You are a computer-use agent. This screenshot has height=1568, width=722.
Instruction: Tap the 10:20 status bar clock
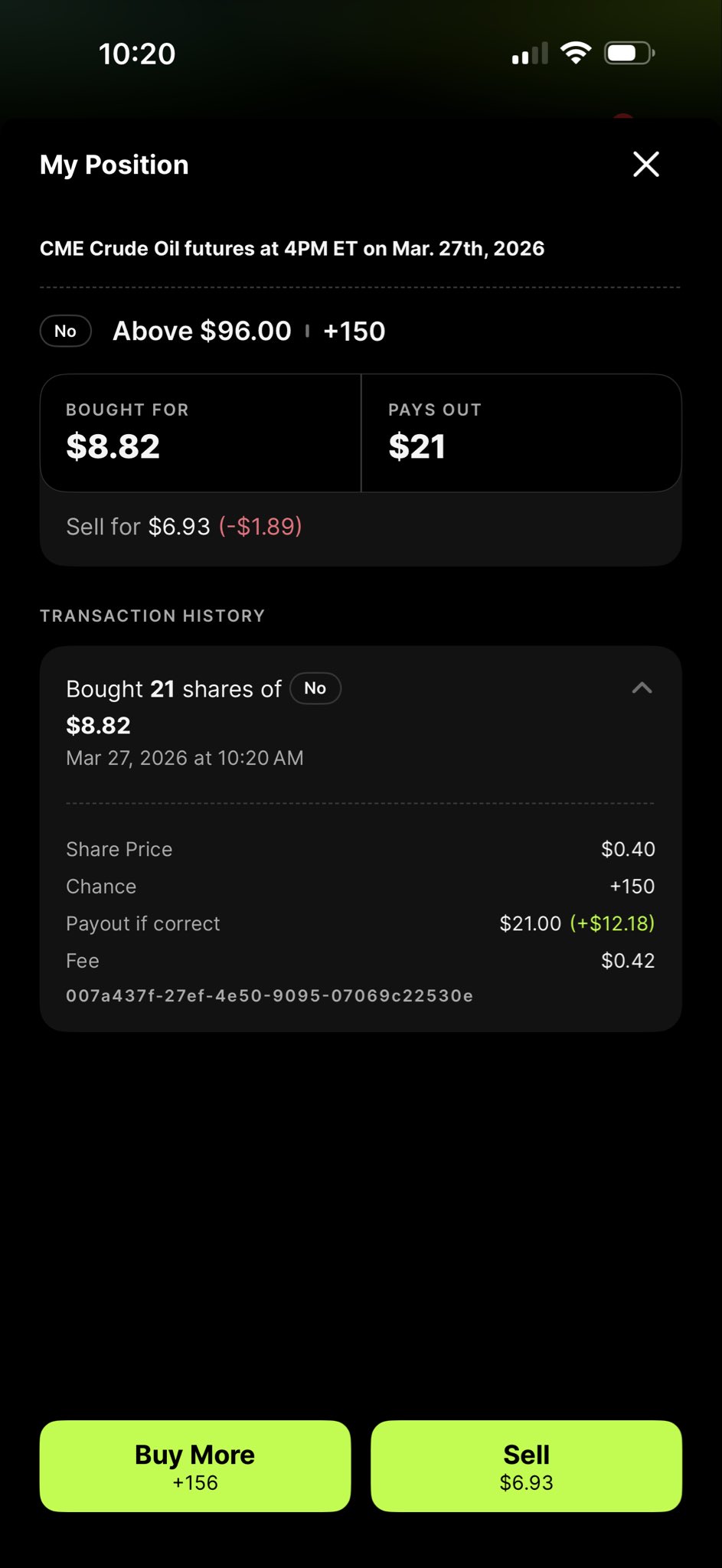137,54
